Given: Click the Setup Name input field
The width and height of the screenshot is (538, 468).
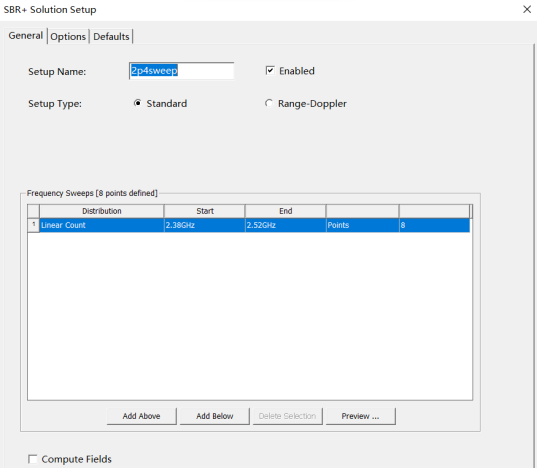Looking at the screenshot, I should 182,71.
